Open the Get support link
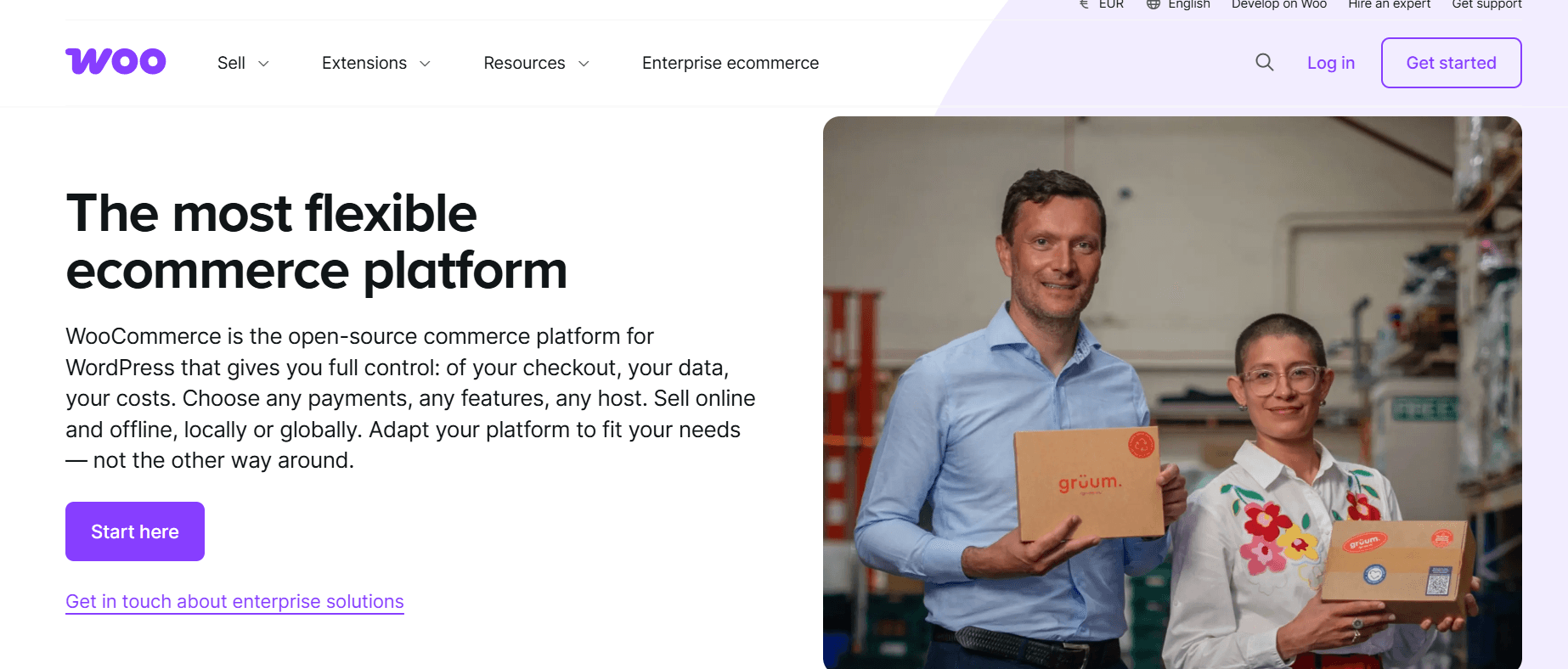 click(1486, 4)
